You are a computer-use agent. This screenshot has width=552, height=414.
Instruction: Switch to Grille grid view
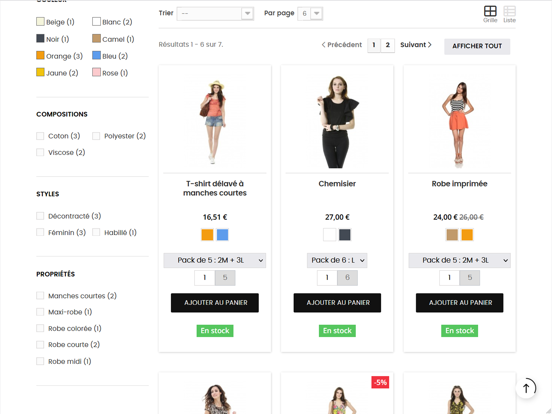pos(490,14)
